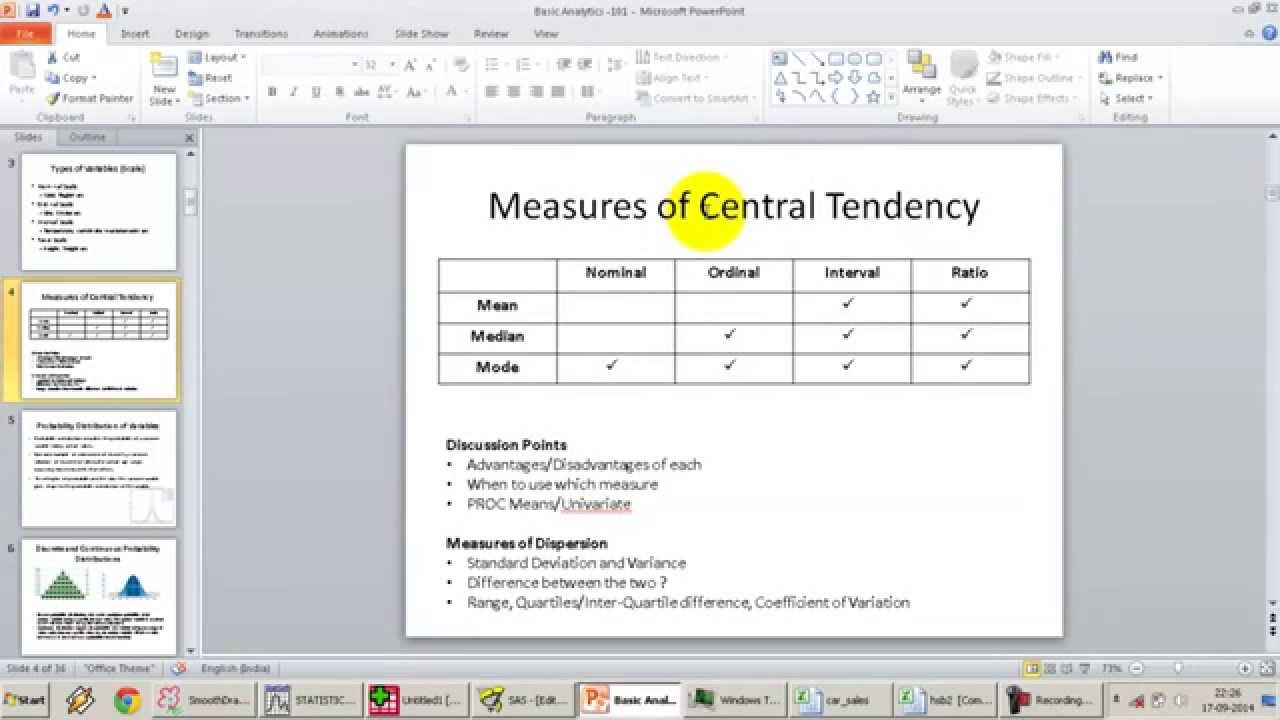Undo the last action
Screen dimensions: 1280x720
pos(53,10)
